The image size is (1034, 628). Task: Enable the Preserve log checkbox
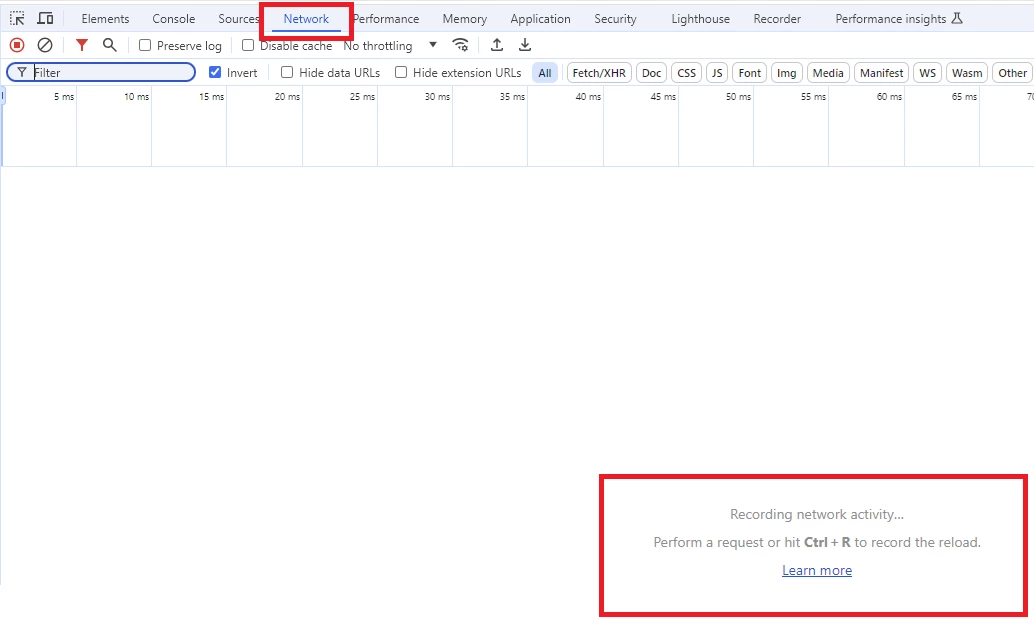click(145, 46)
